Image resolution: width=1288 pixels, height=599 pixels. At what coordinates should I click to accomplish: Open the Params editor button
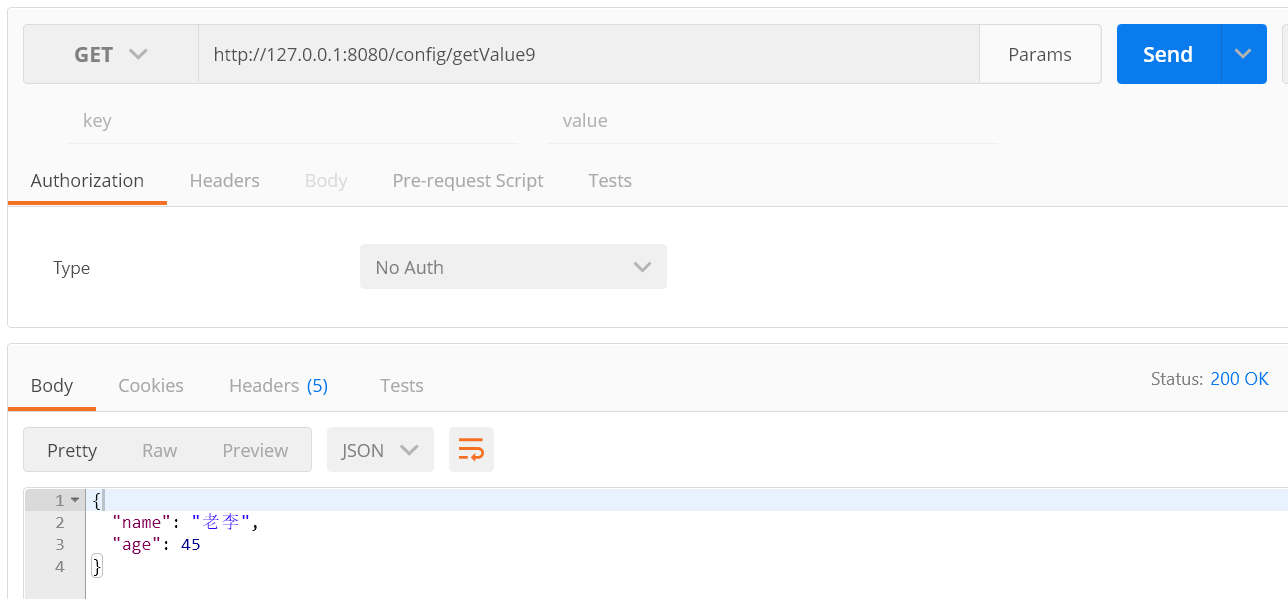[1040, 54]
